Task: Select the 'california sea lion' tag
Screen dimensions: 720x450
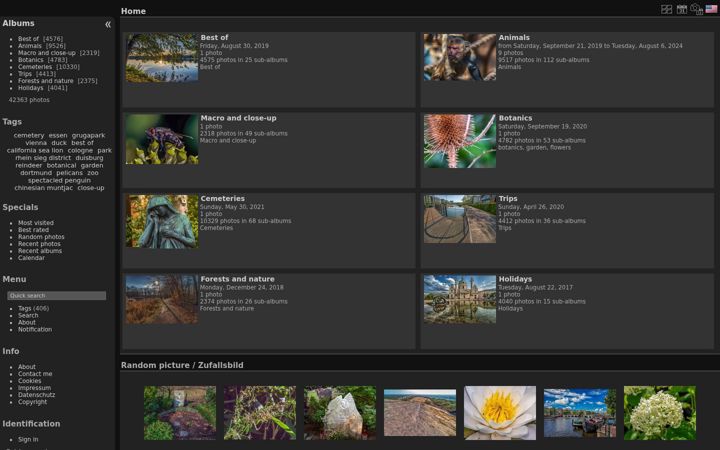Action: tap(35, 151)
